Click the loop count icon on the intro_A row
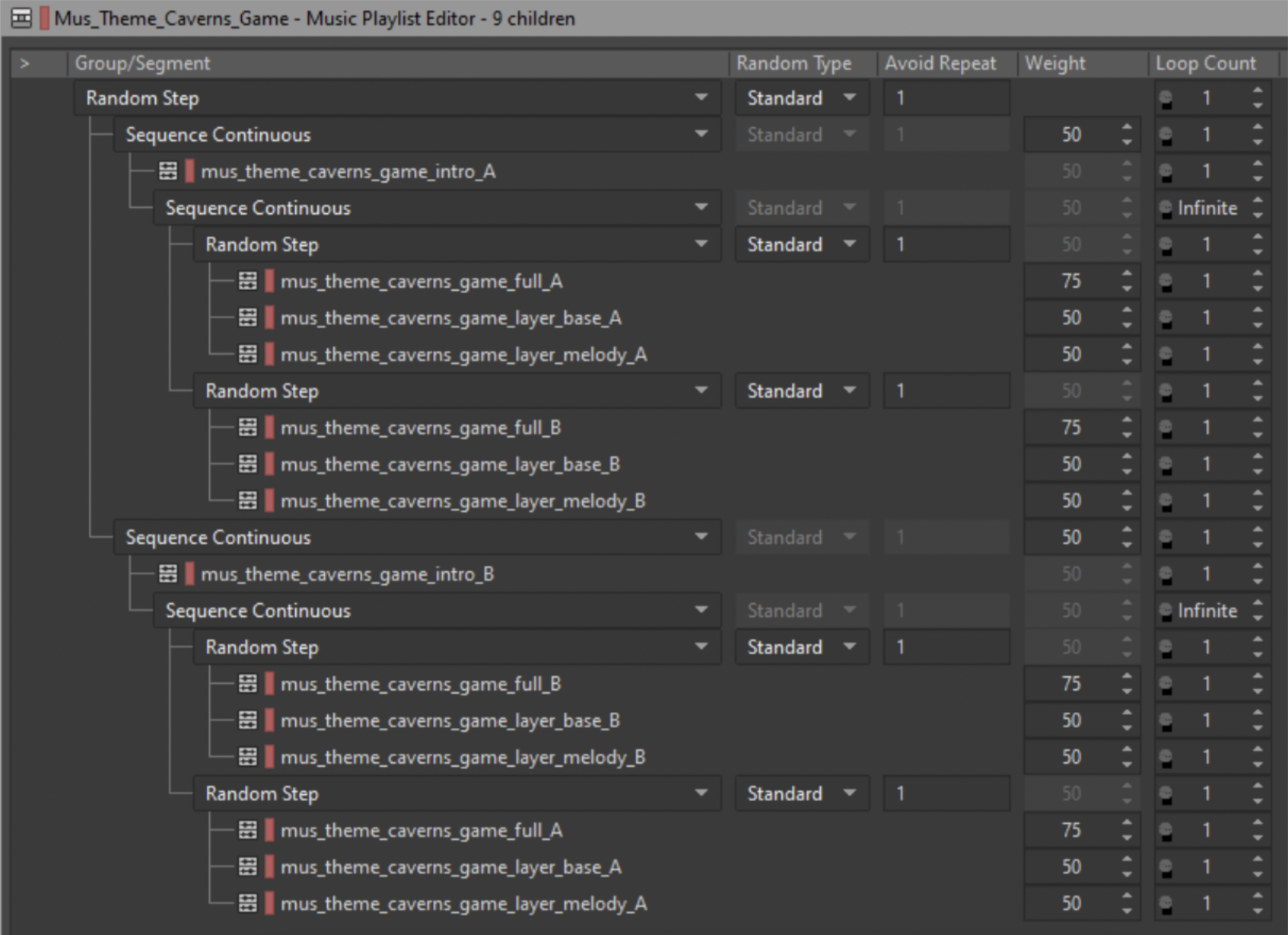Image resolution: width=1288 pixels, height=935 pixels. [1166, 172]
